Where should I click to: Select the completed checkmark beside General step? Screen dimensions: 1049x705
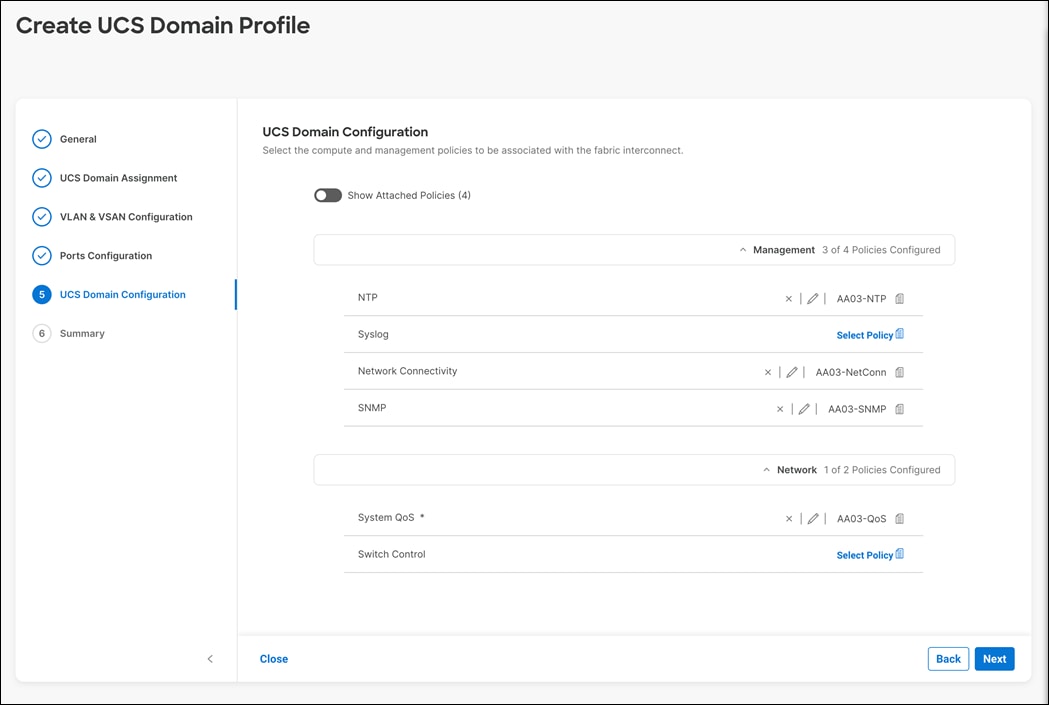pyautogui.click(x=41, y=139)
